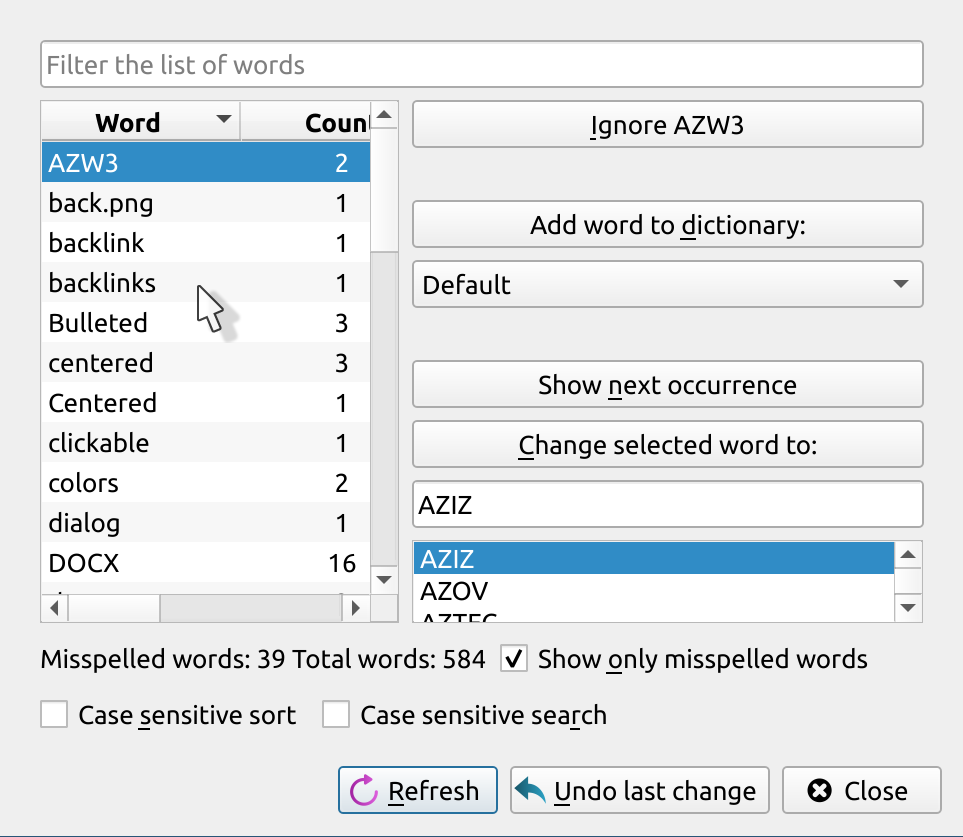Open the Default dictionary dropdown
The height and width of the screenshot is (837, 963).
tap(667, 285)
